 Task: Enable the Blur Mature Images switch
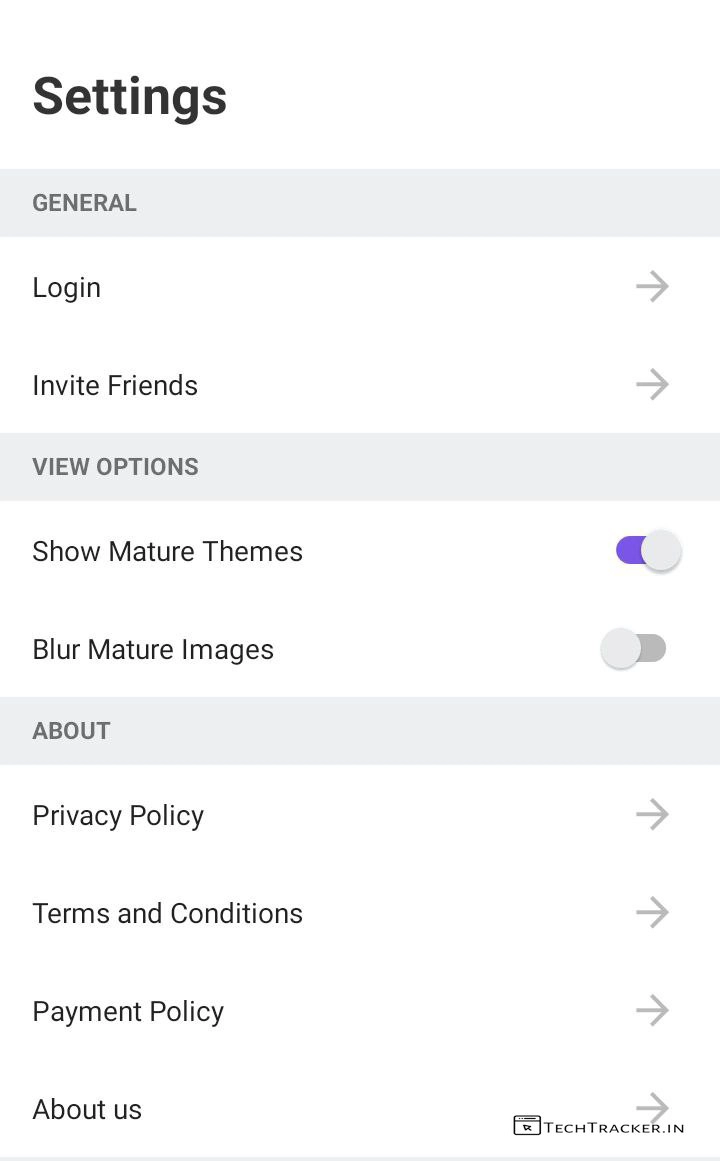tap(634, 649)
